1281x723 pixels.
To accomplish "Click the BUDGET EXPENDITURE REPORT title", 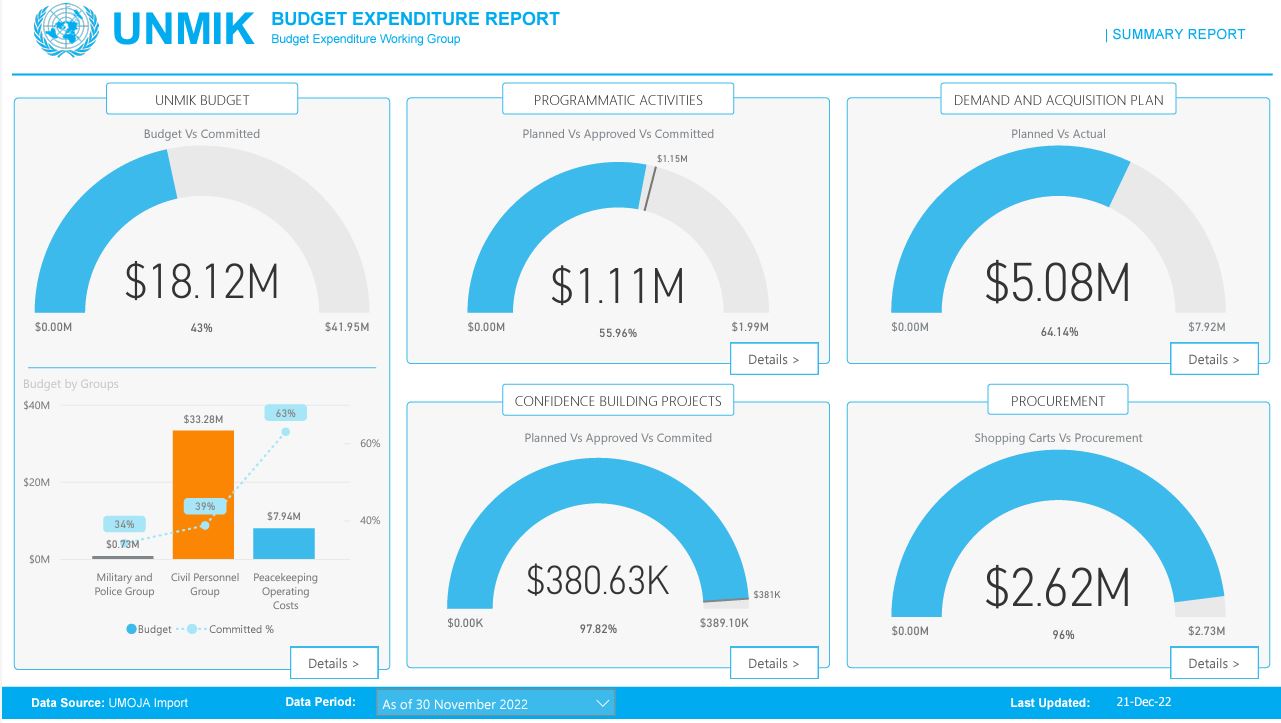I will tap(416, 19).
